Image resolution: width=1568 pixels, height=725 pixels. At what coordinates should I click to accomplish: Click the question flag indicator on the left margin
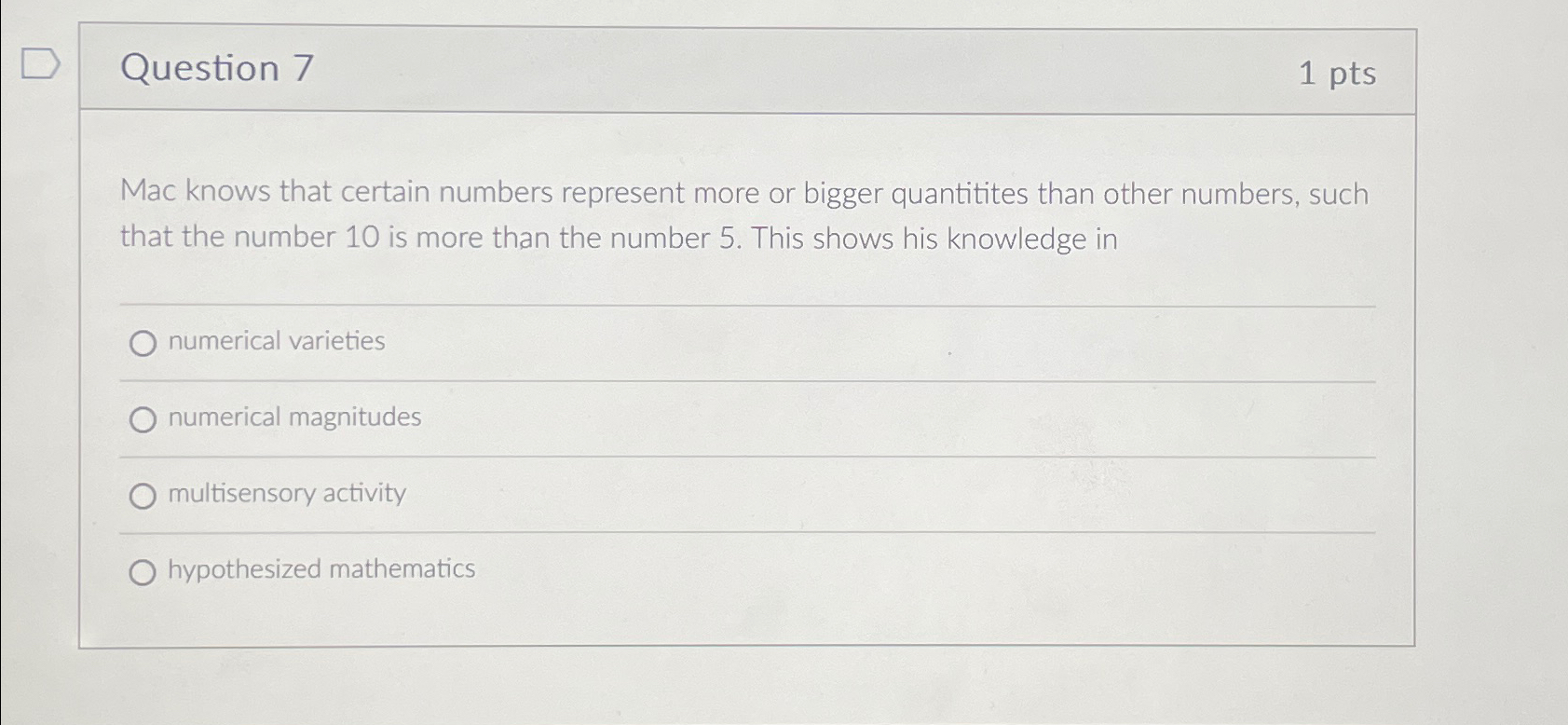point(41,63)
